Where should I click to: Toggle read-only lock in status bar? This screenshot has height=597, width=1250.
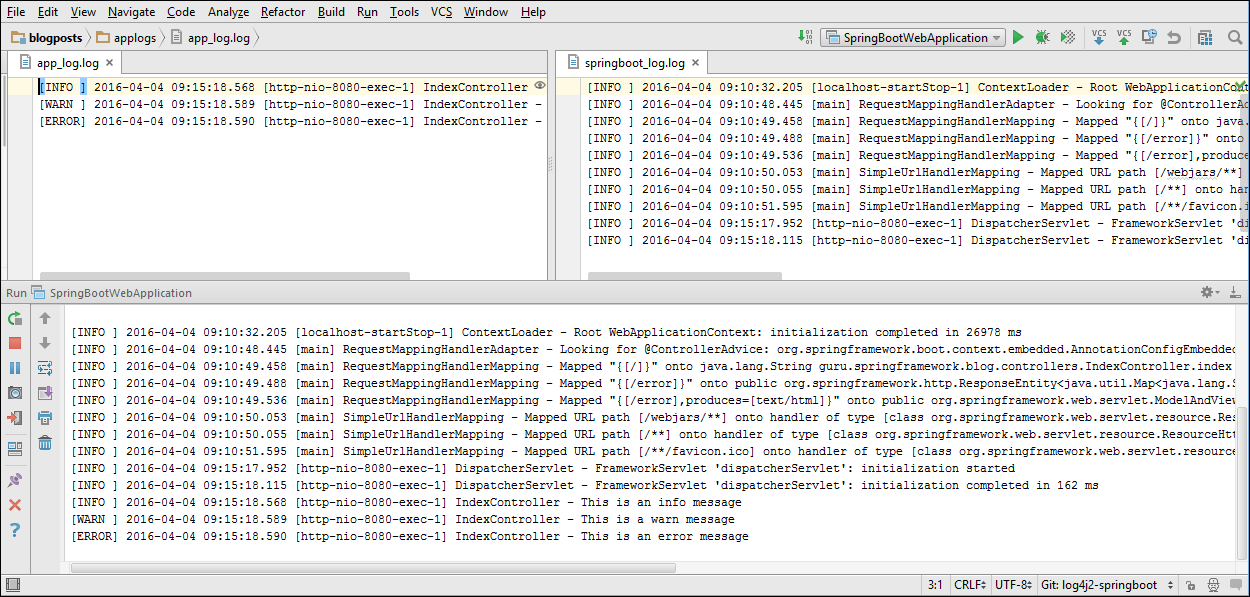pyautogui.click(x=1190, y=585)
